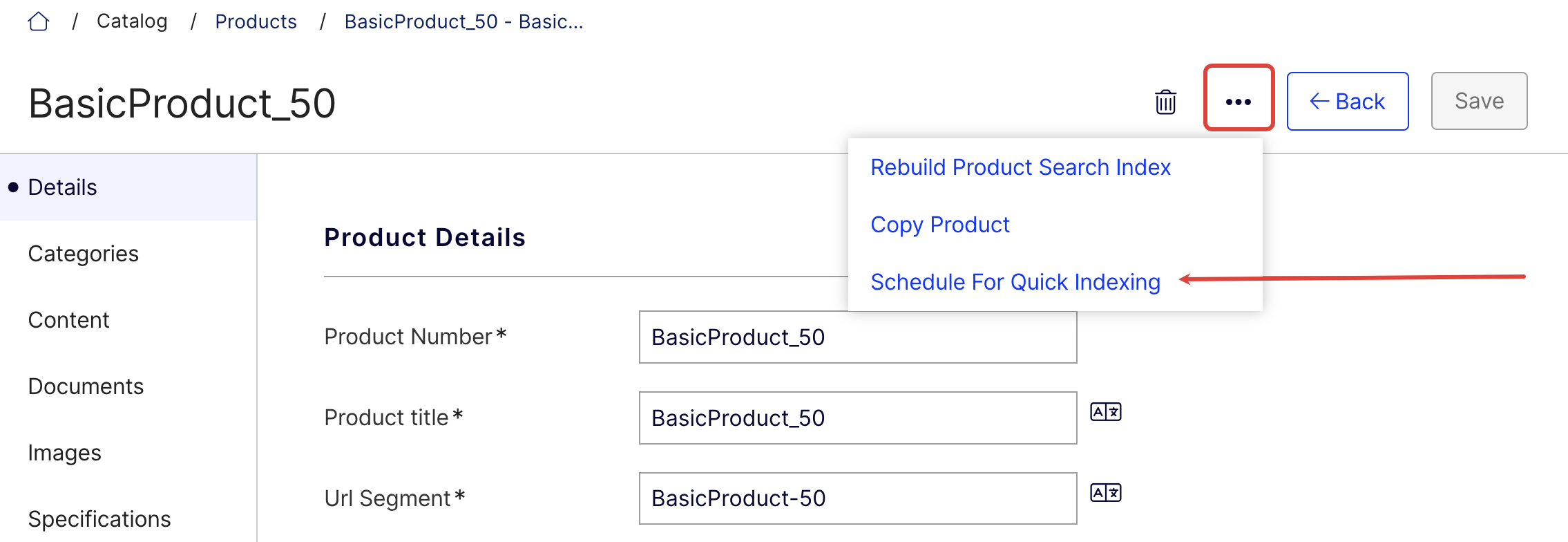Screen dimensions: 1568x542
Task: Open the Content section
Action: pos(68,319)
